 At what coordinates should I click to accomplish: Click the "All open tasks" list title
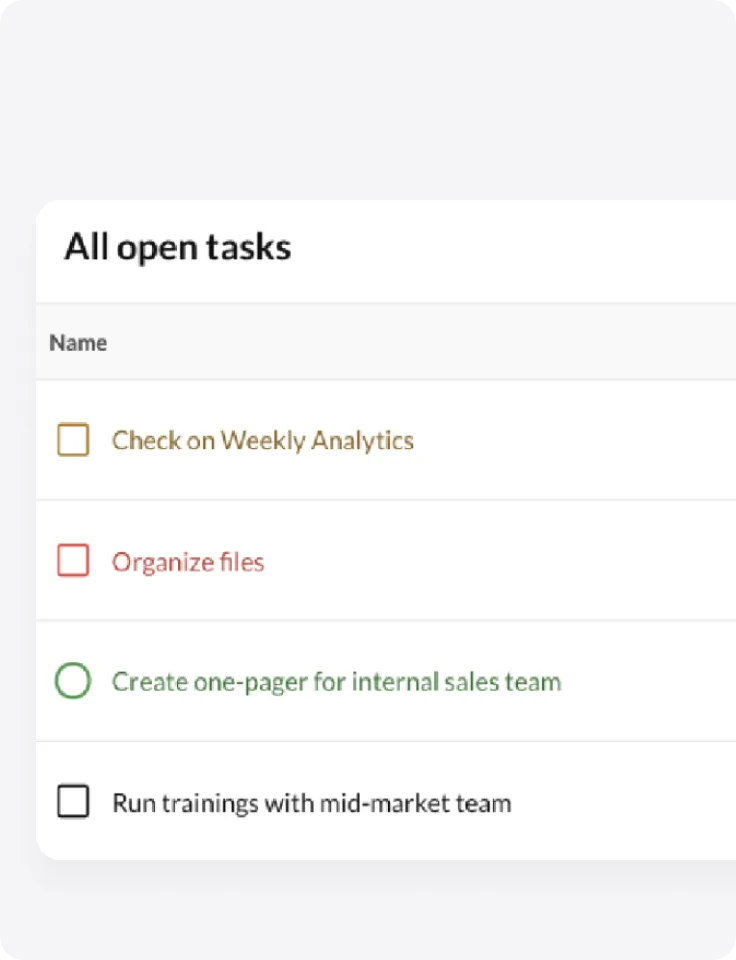pyautogui.click(x=178, y=247)
